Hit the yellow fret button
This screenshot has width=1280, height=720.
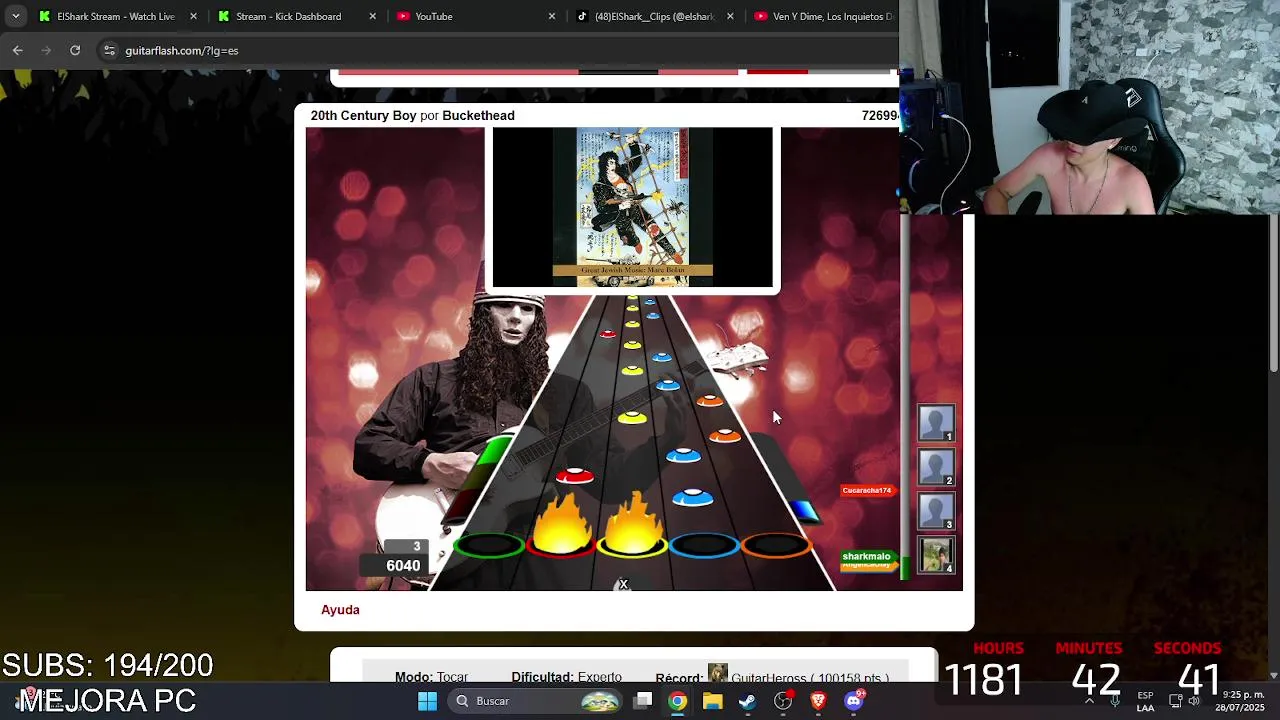632,545
